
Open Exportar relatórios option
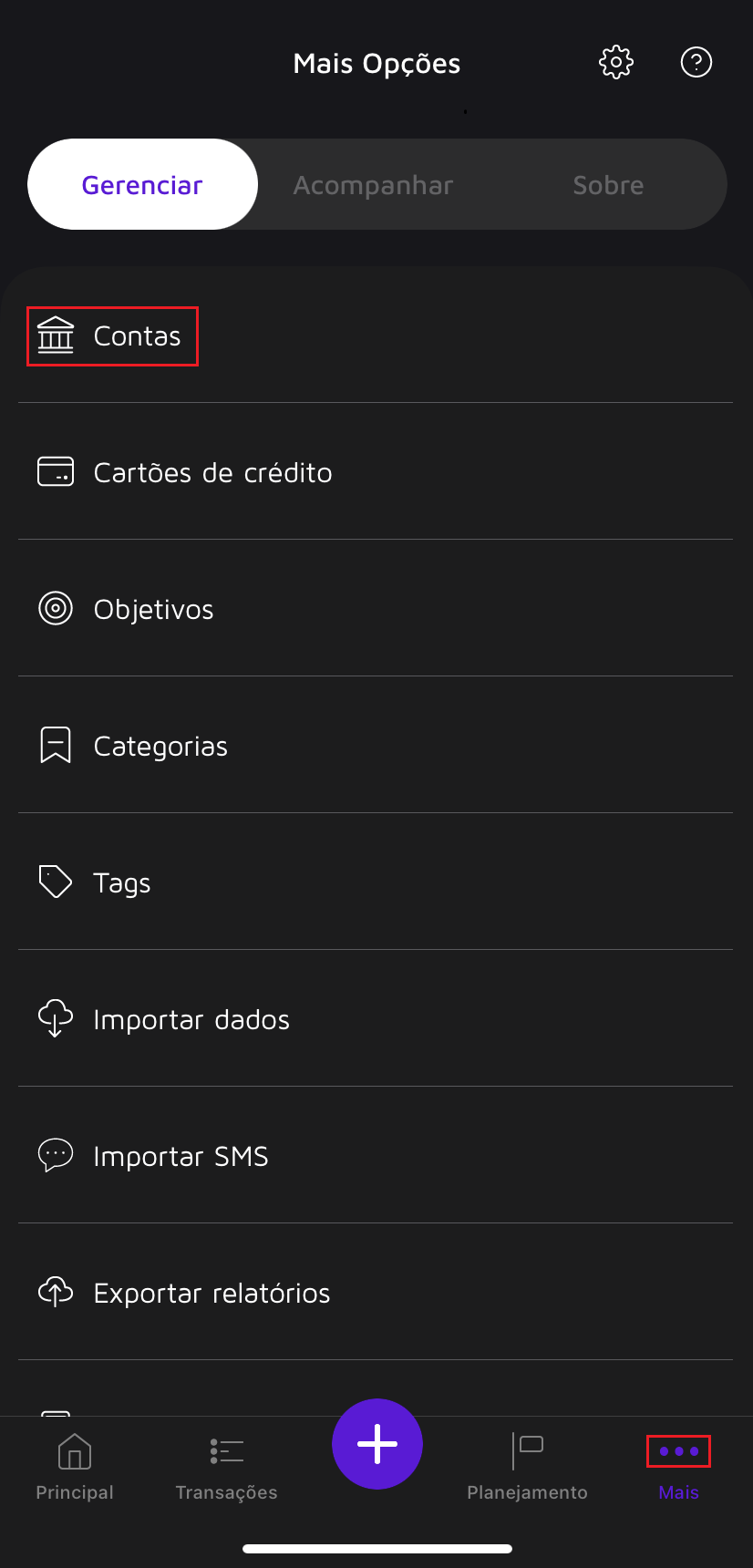tap(376, 1292)
